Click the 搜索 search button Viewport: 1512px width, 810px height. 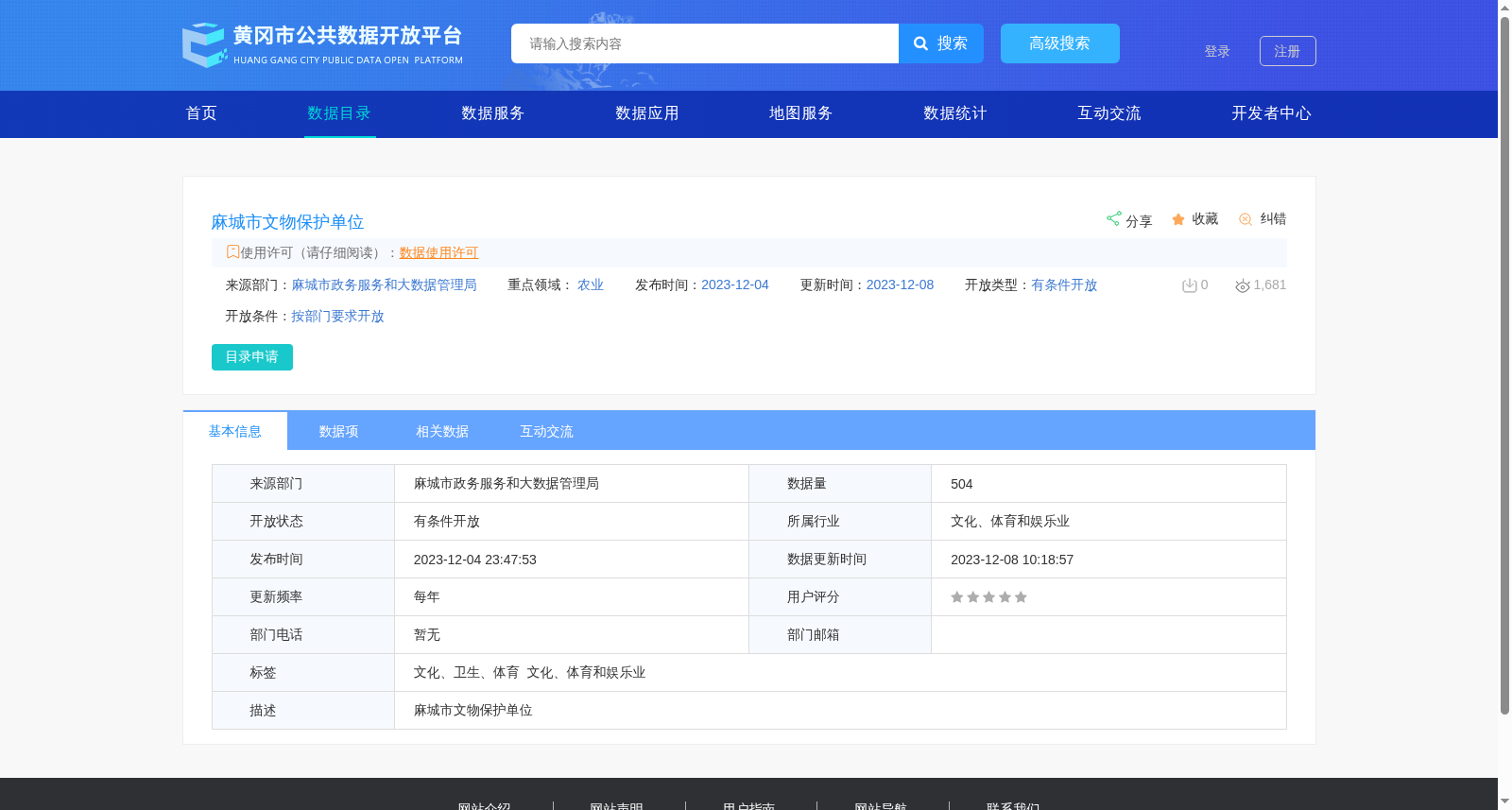[x=941, y=43]
